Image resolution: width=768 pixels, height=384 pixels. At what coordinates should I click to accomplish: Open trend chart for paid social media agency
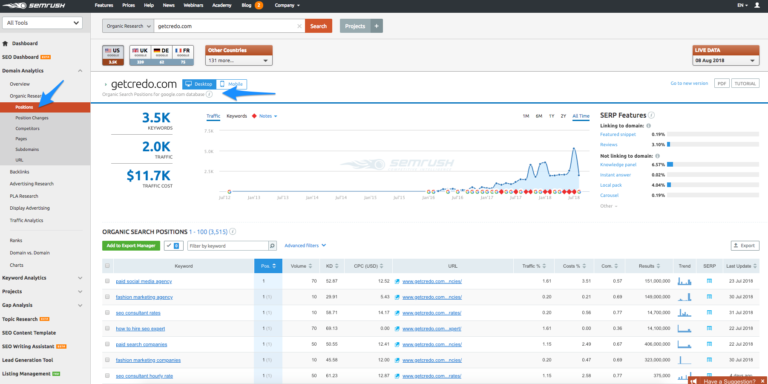[685, 281]
